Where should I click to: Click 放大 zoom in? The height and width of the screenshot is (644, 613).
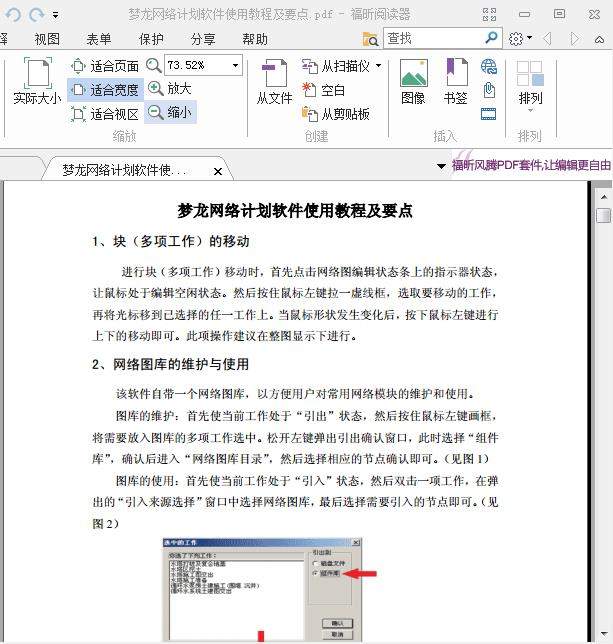170,88
